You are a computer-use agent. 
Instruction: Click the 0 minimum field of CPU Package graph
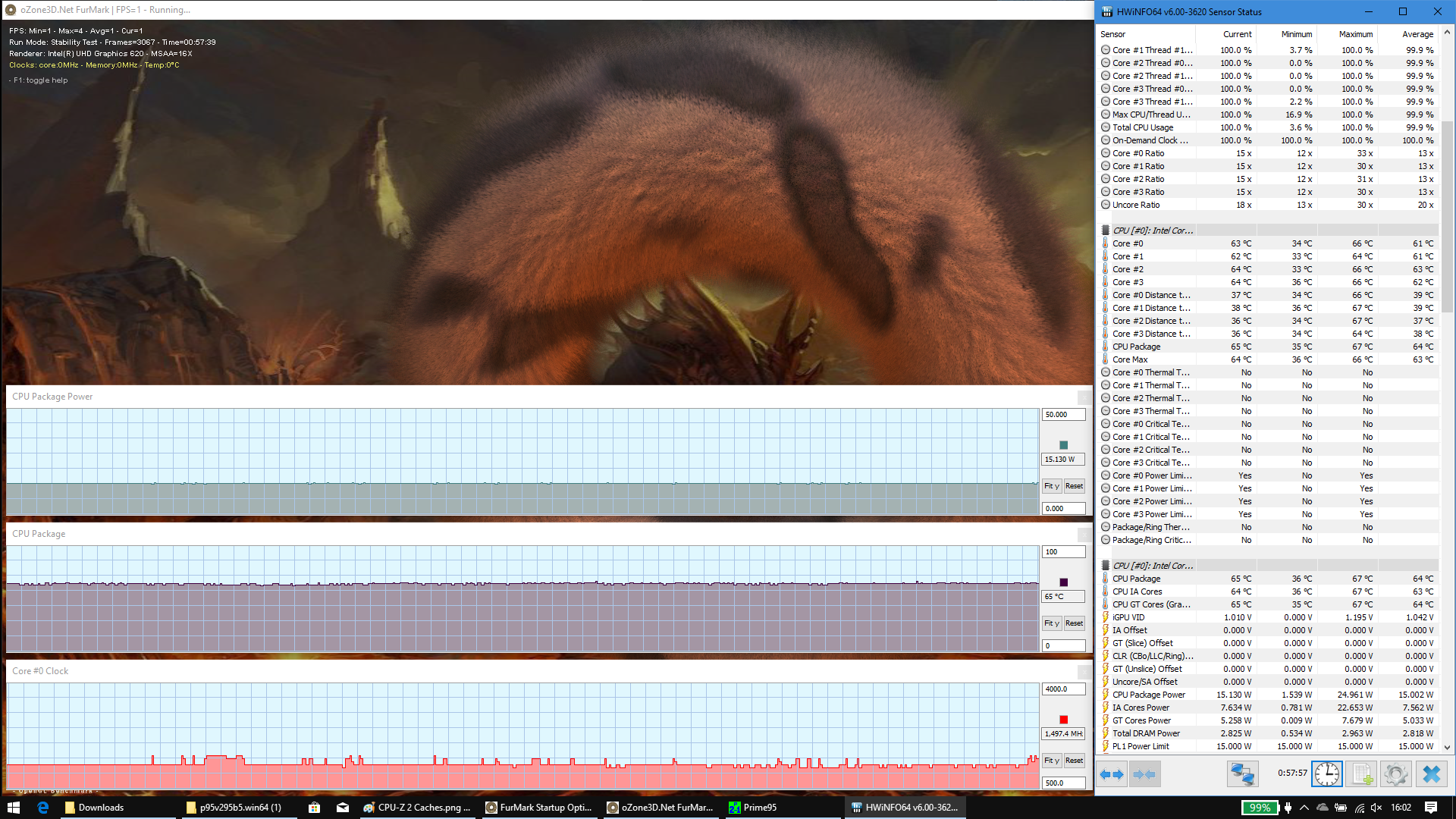(1063, 646)
